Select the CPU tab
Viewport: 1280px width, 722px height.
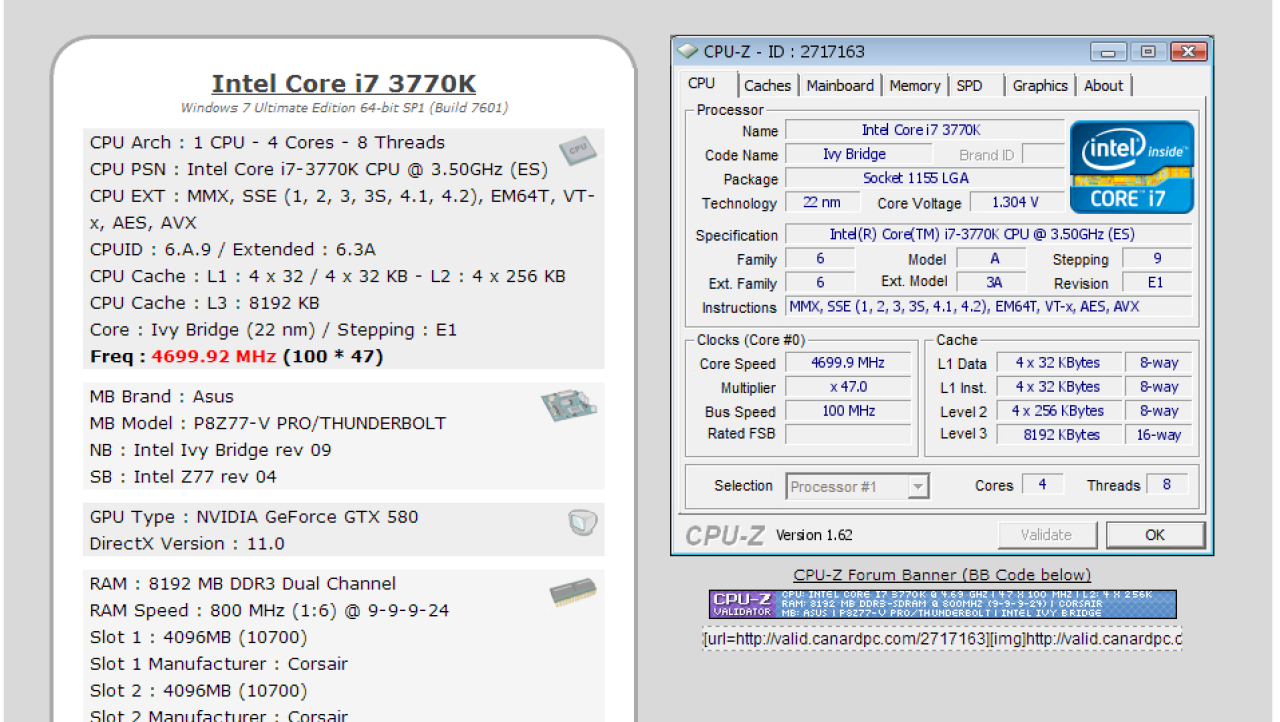(x=702, y=84)
